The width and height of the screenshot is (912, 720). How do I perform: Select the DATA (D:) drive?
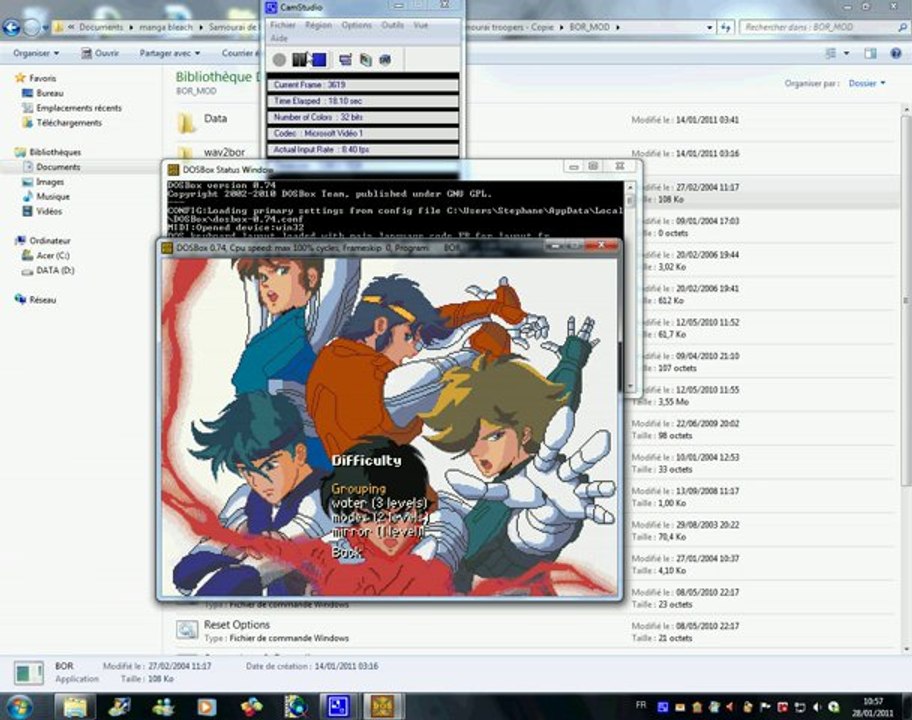(55, 270)
